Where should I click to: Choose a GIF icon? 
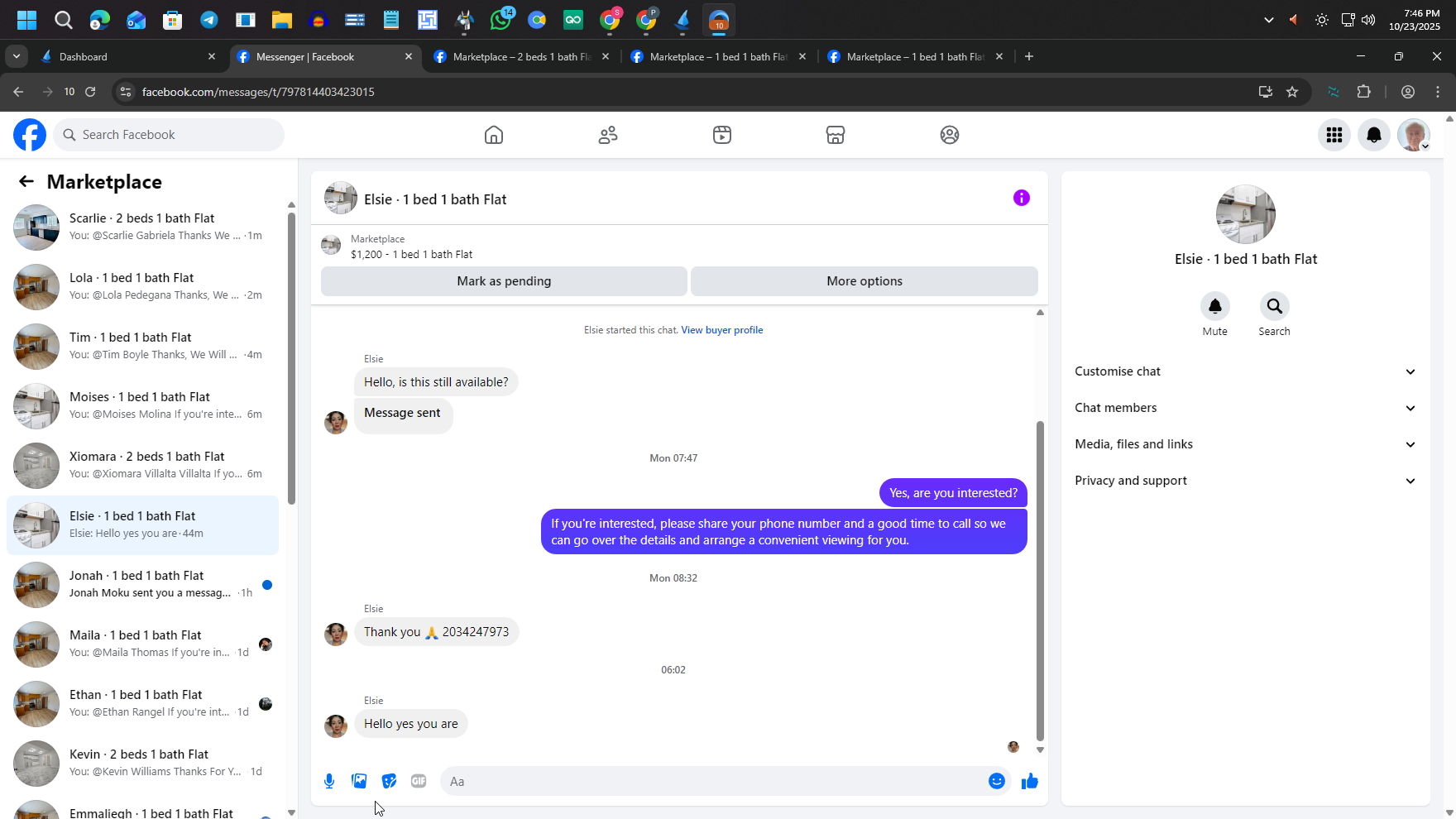pos(419,781)
